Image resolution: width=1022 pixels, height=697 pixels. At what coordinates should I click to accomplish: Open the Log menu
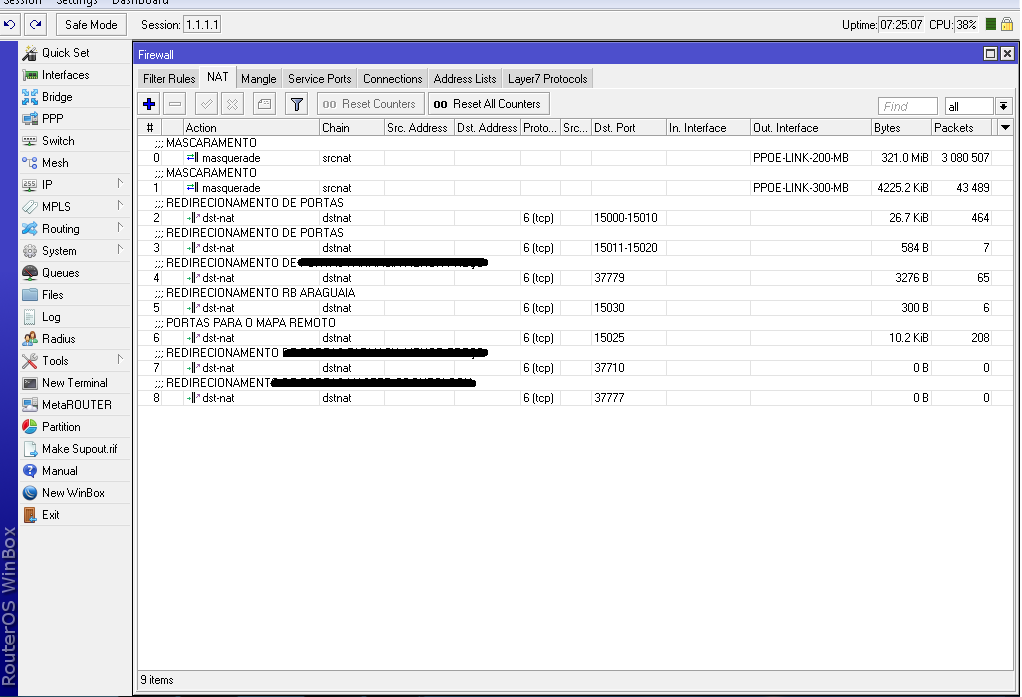(75, 317)
